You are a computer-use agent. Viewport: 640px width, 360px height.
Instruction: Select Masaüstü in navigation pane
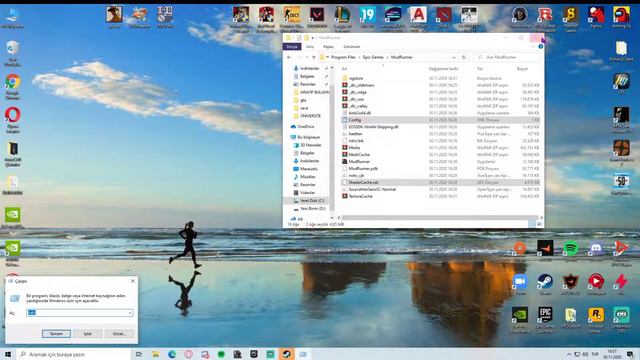coord(308,169)
